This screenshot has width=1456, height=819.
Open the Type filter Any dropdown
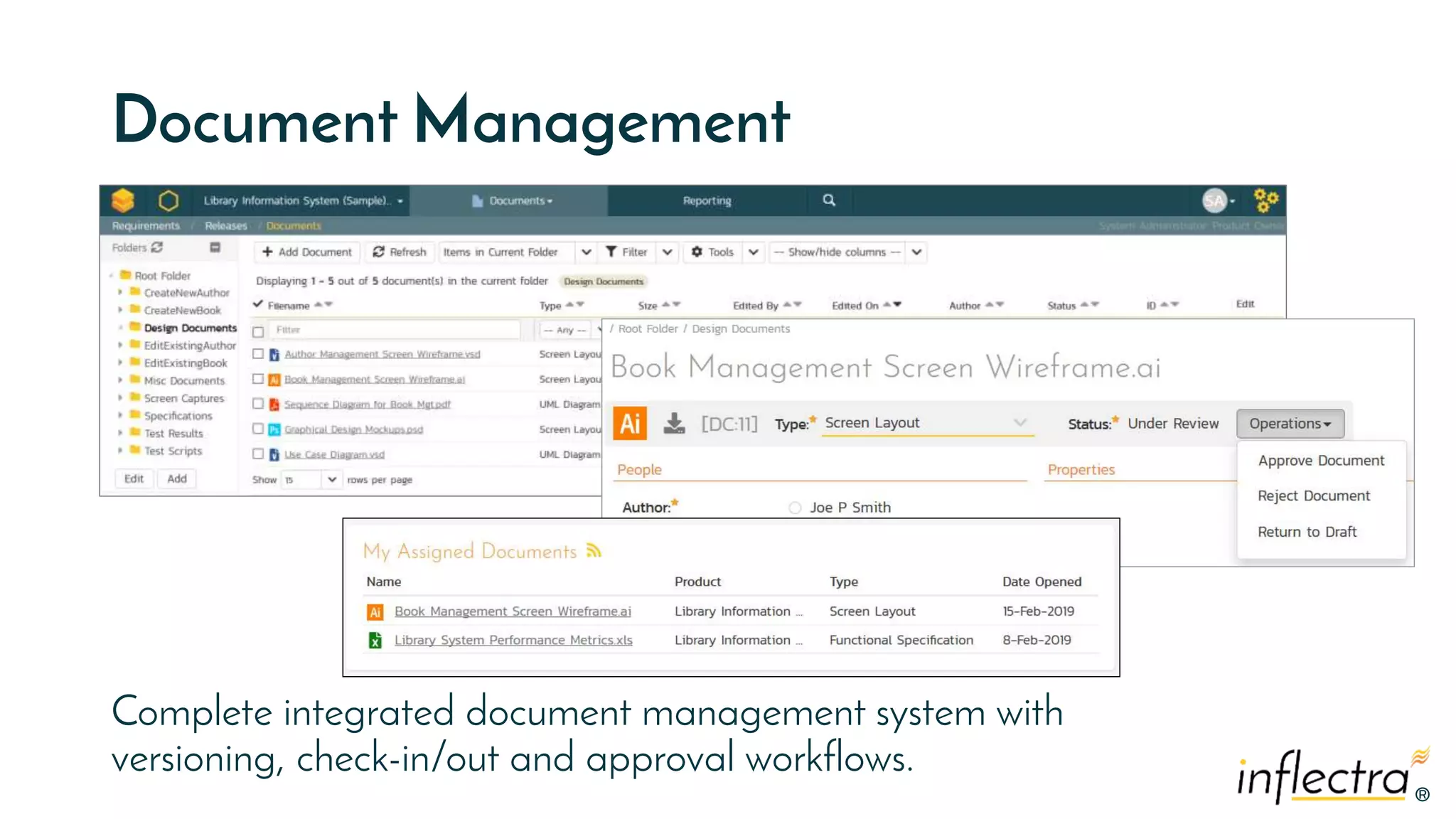click(571, 330)
